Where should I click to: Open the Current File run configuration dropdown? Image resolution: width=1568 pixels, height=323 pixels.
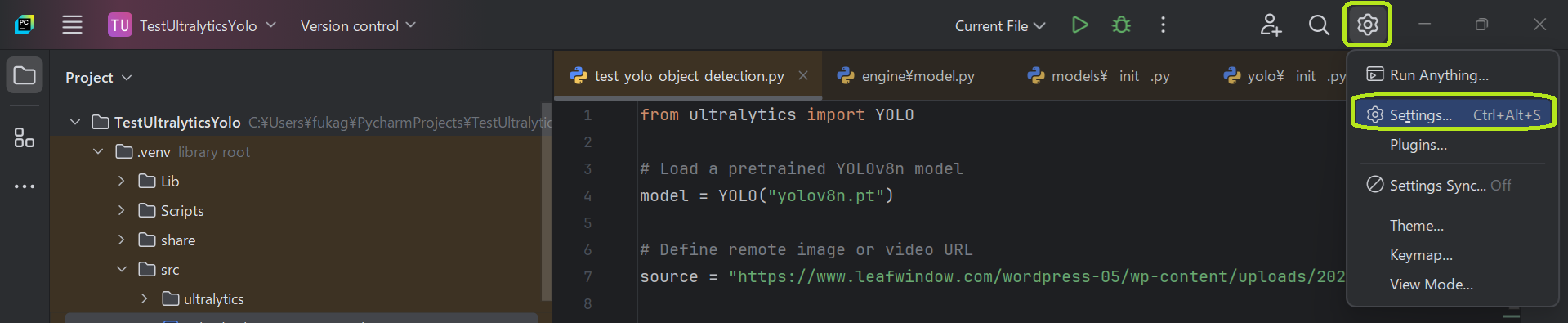1000,25
